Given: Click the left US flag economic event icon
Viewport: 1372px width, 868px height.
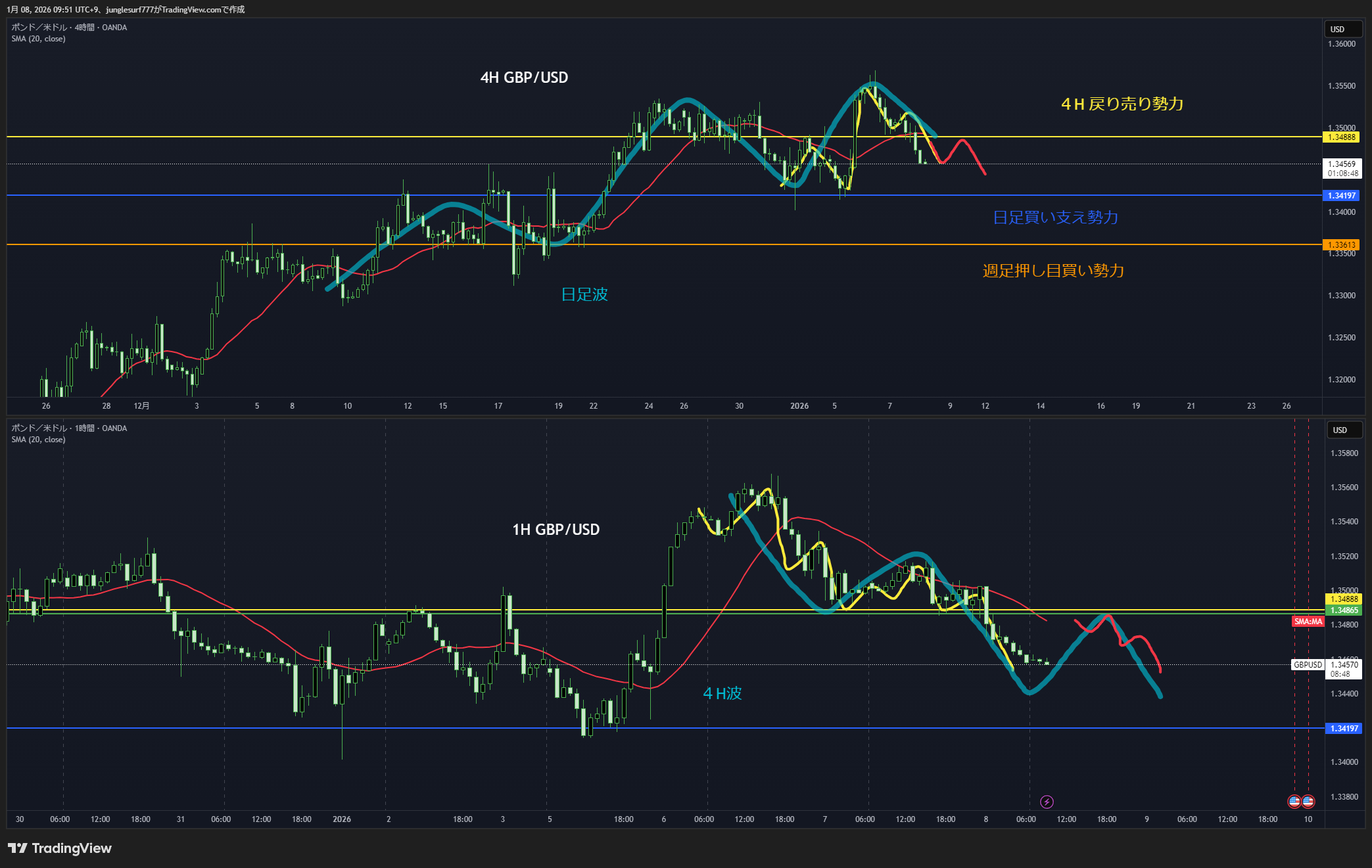Looking at the screenshot, I should [1294, 801].
